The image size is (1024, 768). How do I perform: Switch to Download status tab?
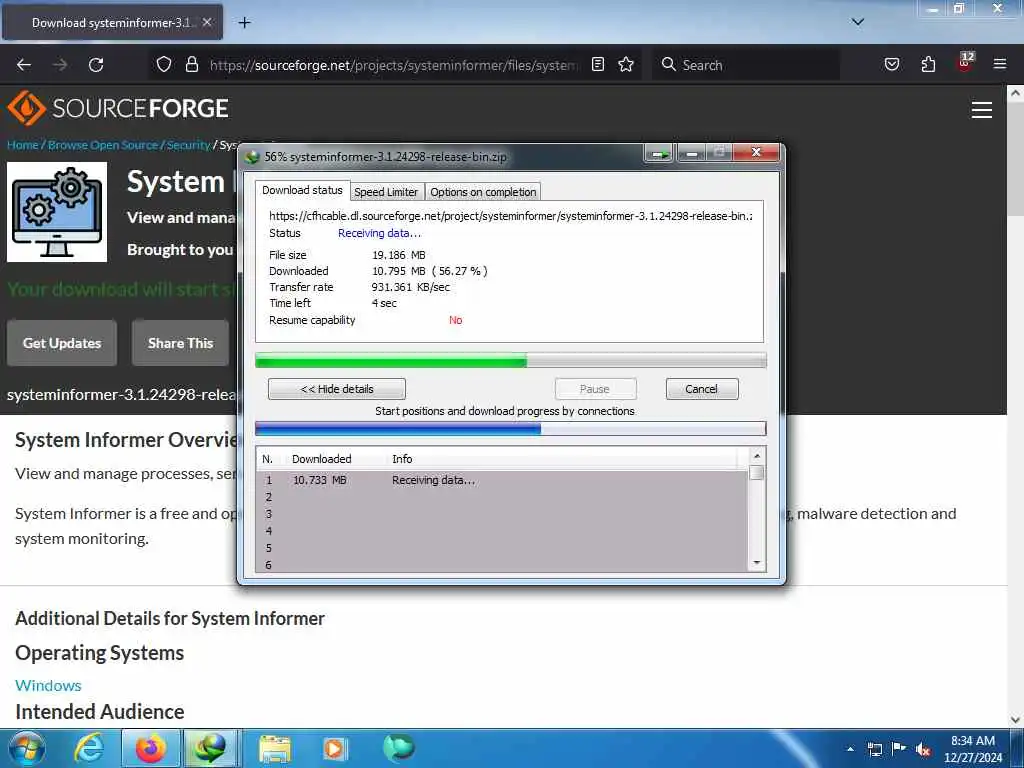click(302, 190)
